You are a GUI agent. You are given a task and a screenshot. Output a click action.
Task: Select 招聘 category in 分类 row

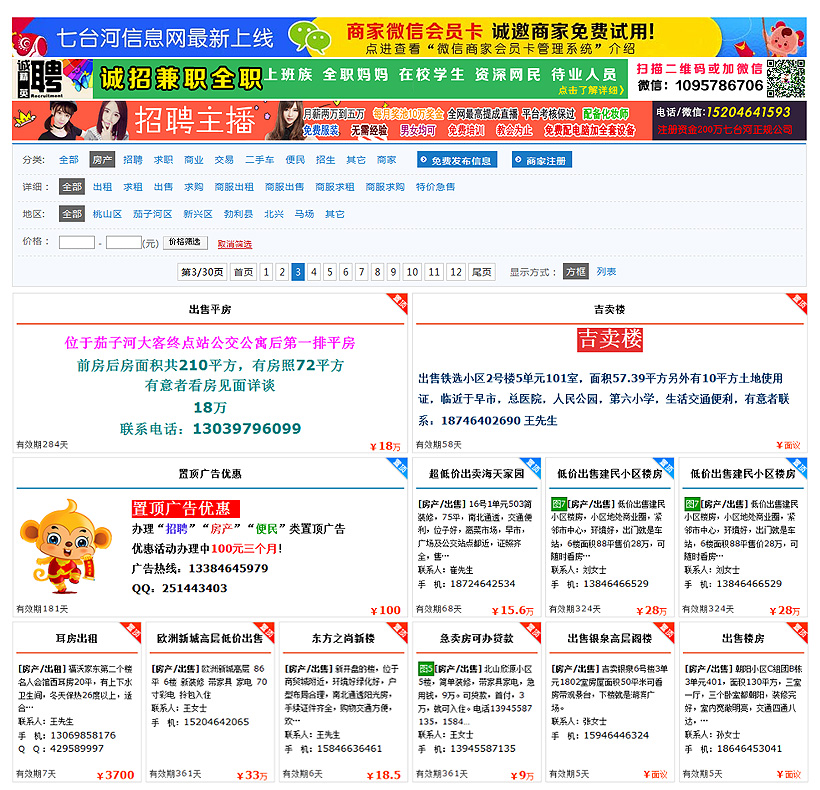coord(133,160)
